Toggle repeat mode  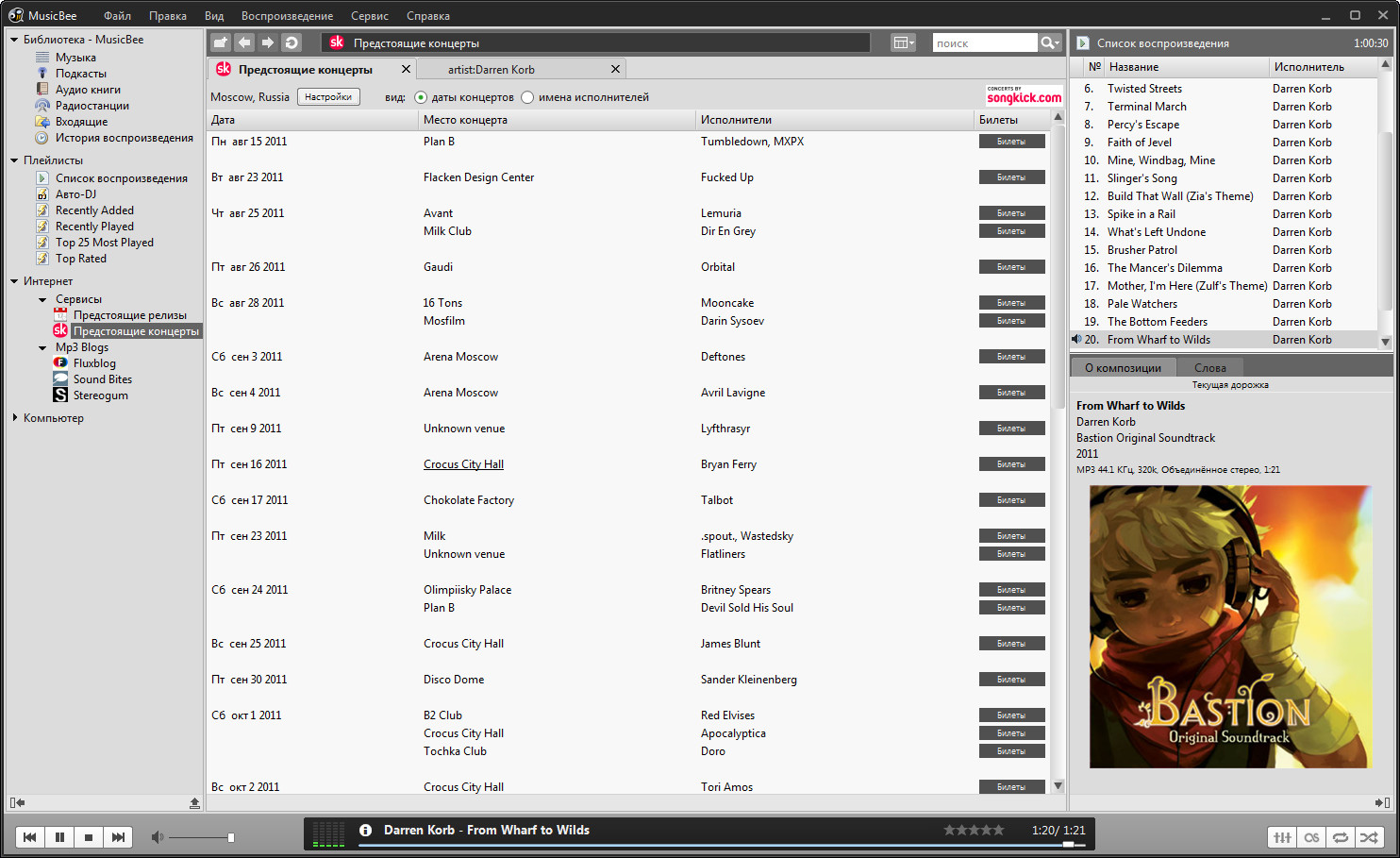tap(1340, 837)
